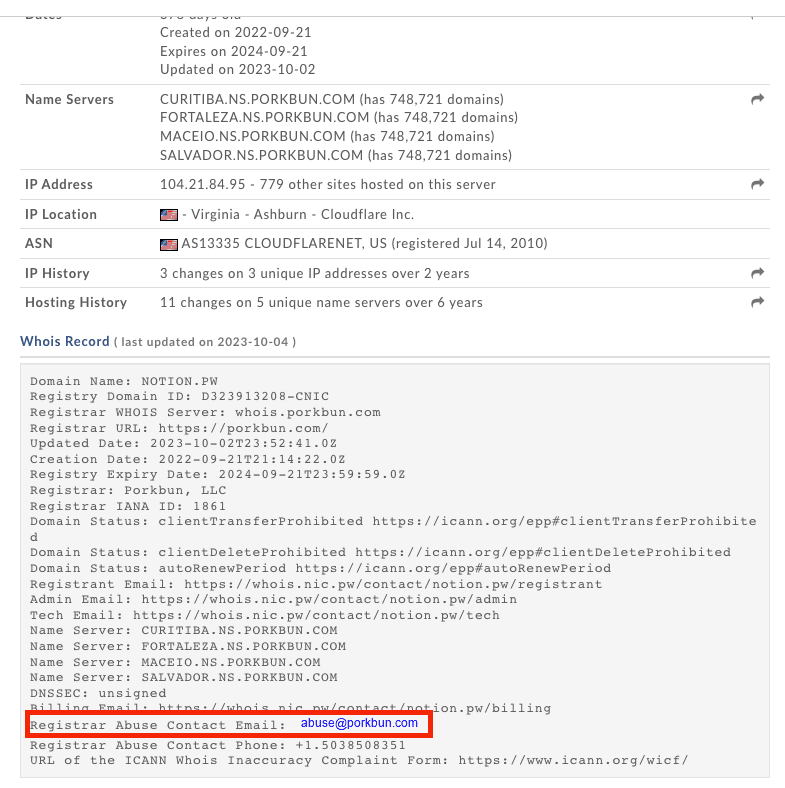Image resolution: width=785 pixels, height=788 pixels.
Task: Click US flag icon in IP Location row
Action: (x=169, y=215)
